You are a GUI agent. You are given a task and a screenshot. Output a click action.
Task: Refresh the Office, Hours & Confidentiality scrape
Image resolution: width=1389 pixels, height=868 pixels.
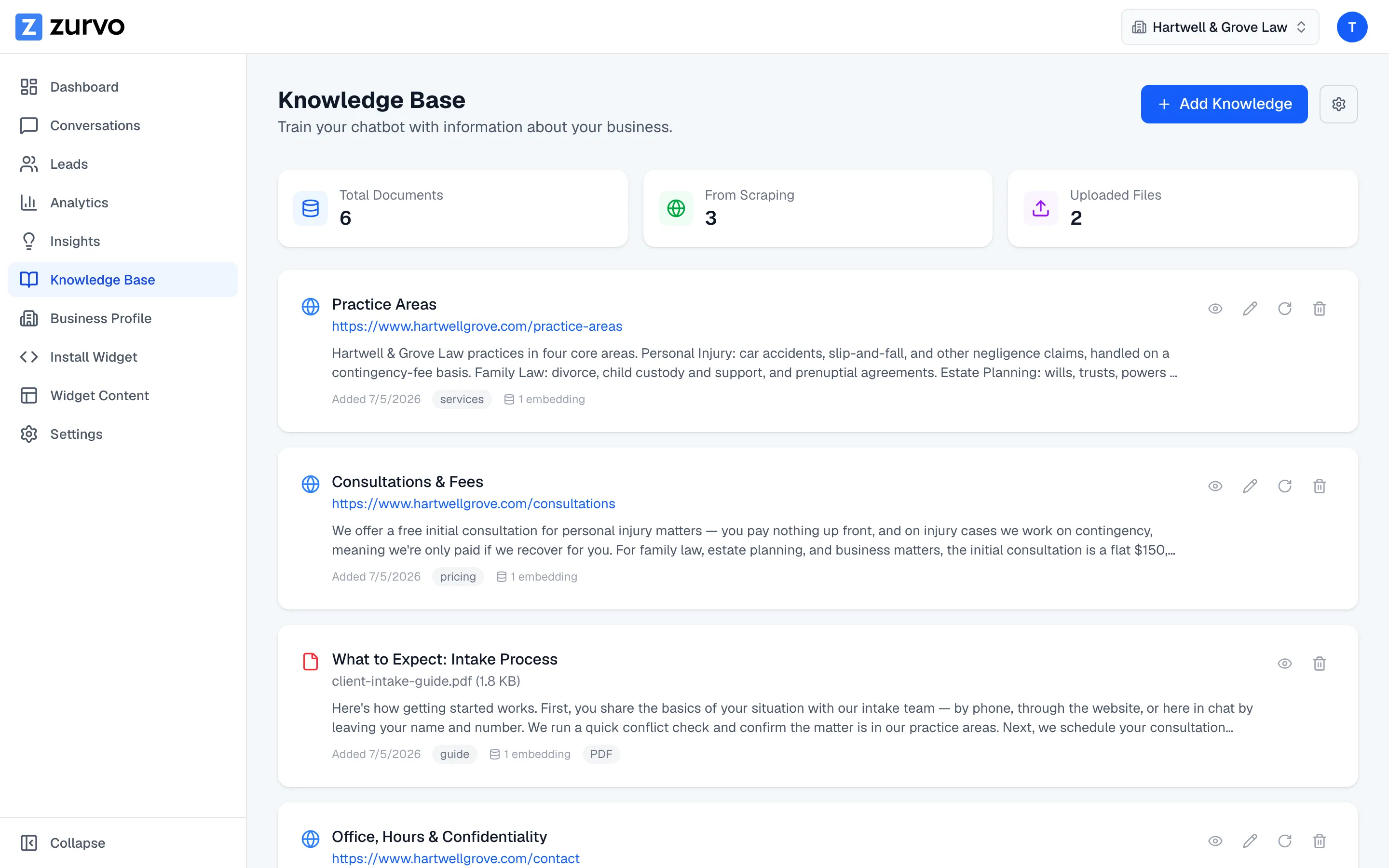tap(1284, 841)
